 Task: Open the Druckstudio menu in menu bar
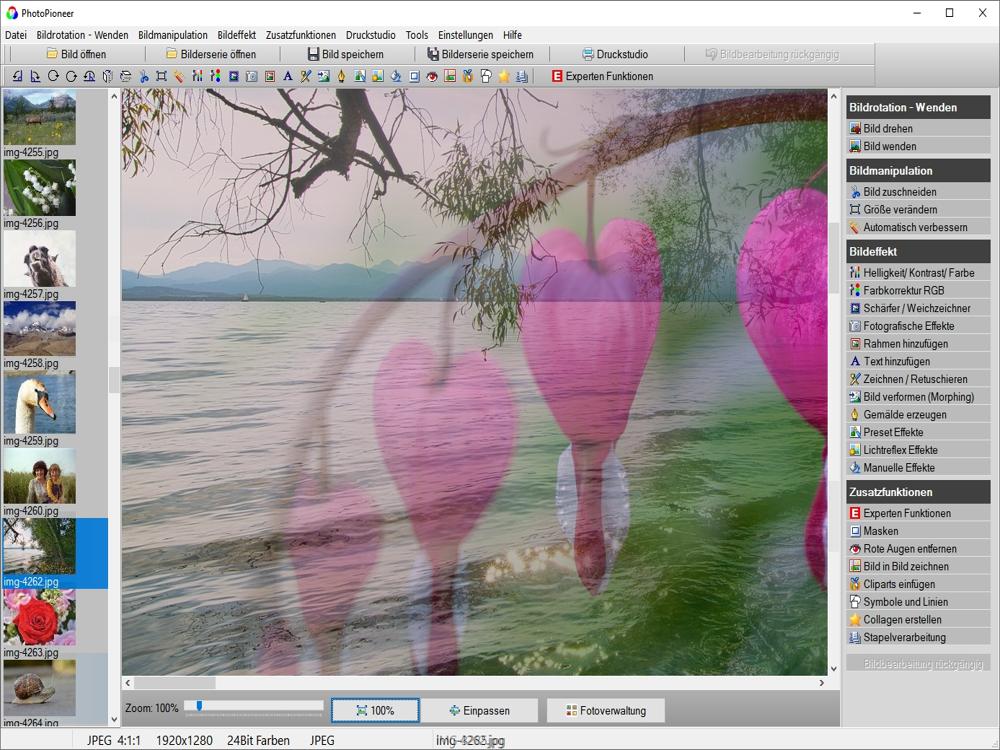click(x=370, y=35)
